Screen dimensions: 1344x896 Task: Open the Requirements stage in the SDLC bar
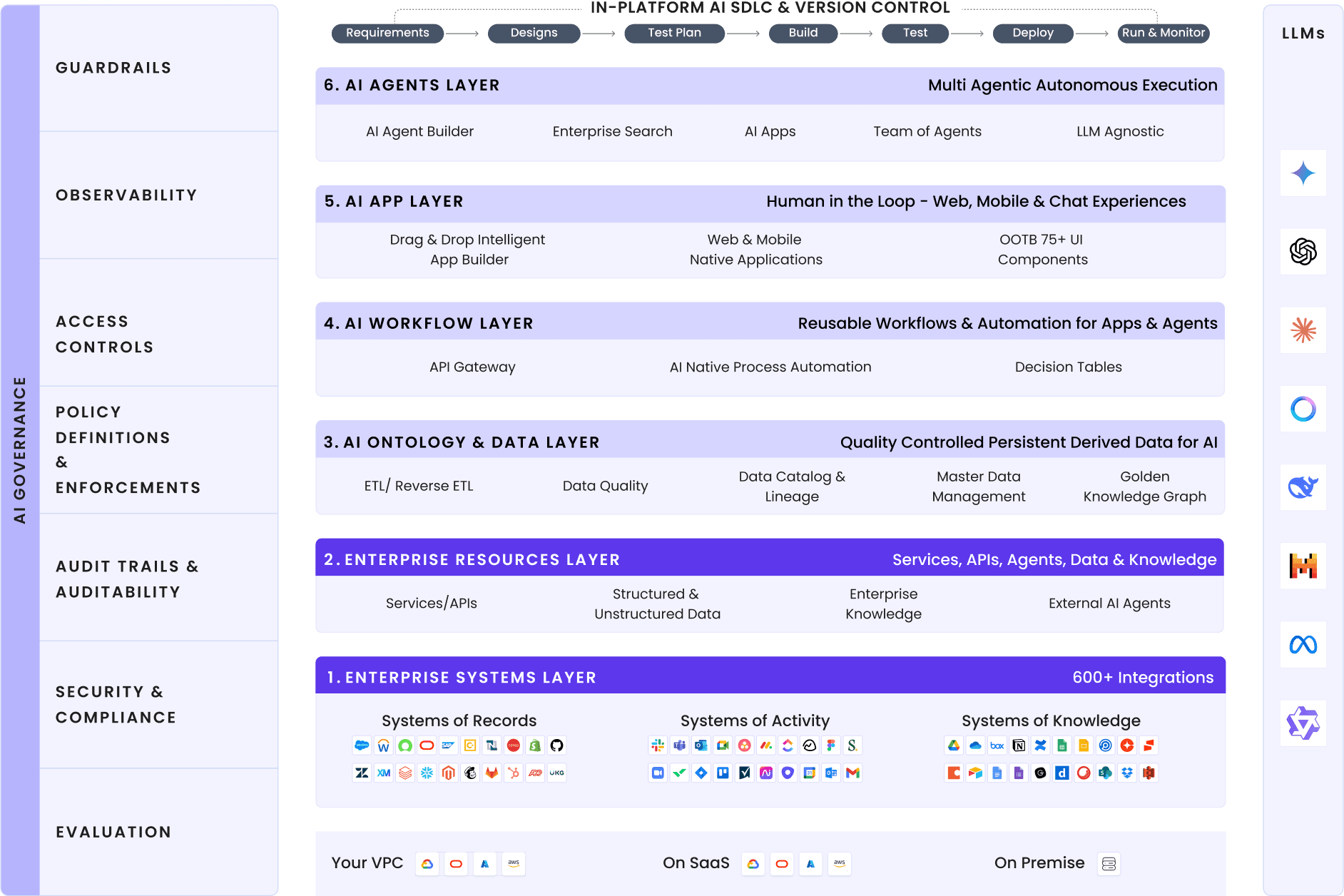click(x=387, y=33)
